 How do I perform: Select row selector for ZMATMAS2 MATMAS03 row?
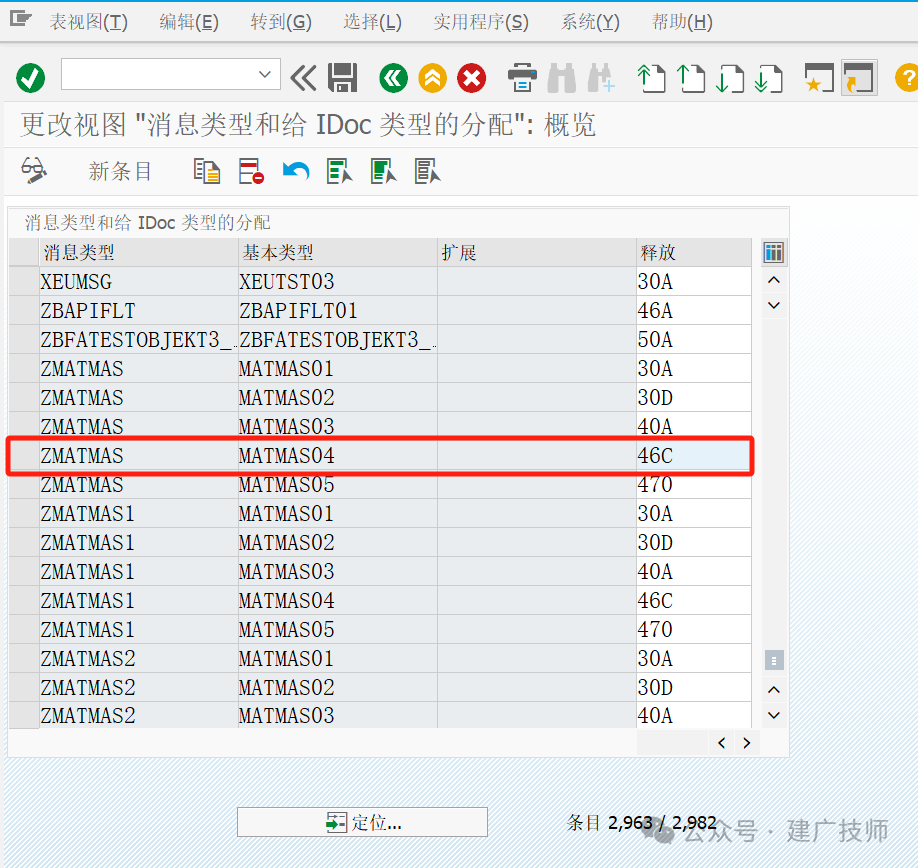coord(24,716)
